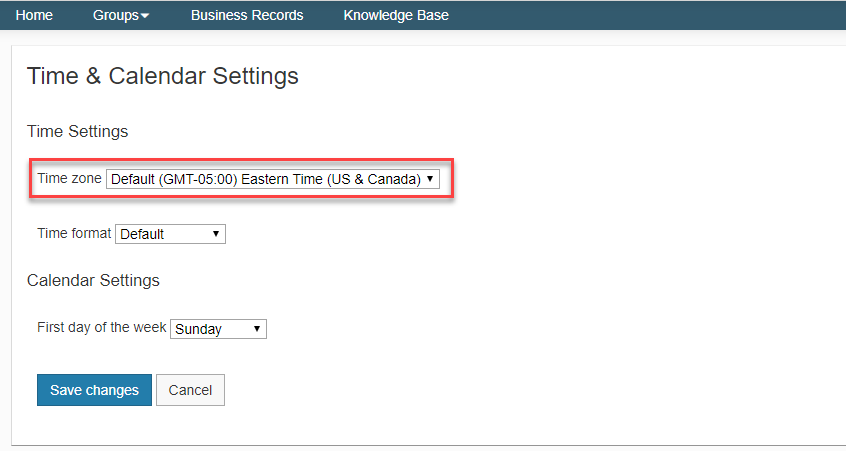This screenshot has height=451, width=846.
Task: Go to the Home menu item
Action: (34, 15)
